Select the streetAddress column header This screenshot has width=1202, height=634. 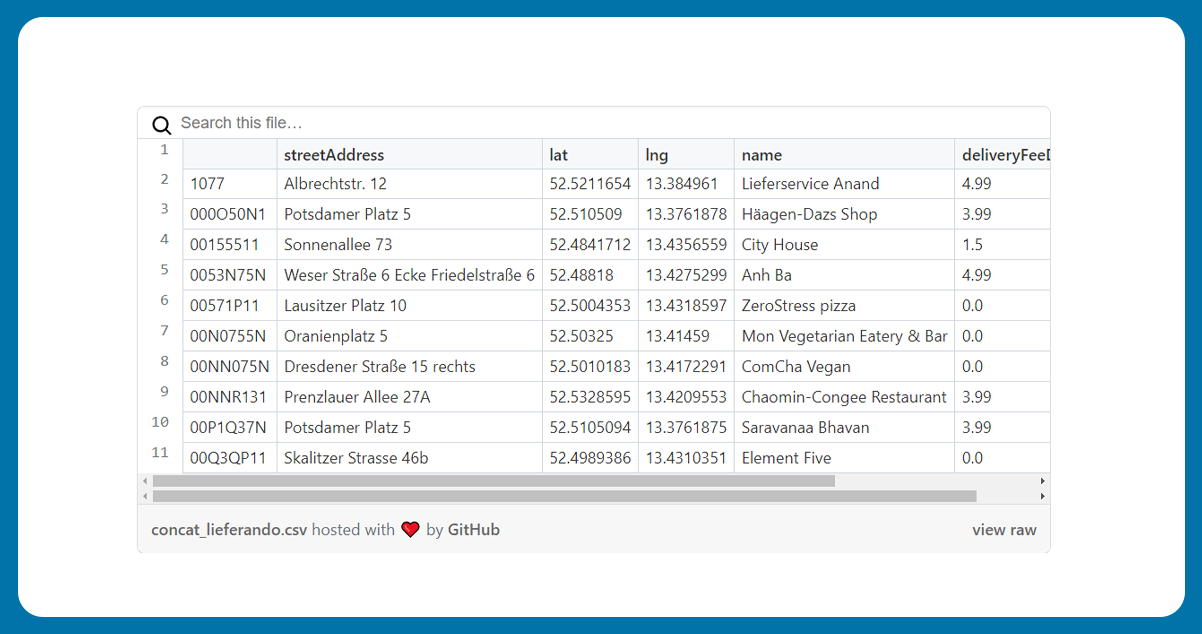334,155
